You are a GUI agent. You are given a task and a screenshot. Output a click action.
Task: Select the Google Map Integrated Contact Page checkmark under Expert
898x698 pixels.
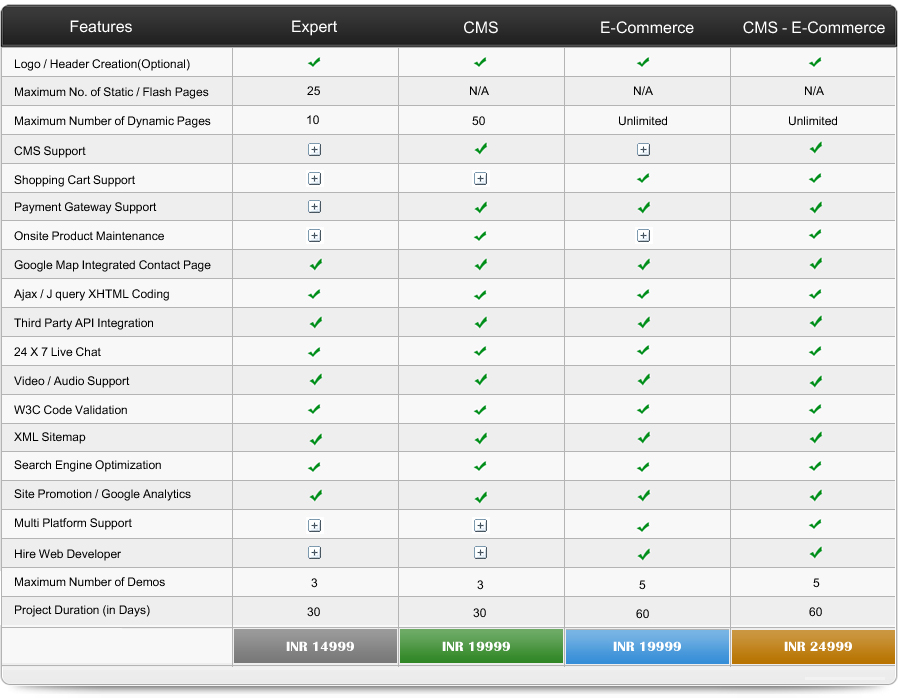click(314, 265)
